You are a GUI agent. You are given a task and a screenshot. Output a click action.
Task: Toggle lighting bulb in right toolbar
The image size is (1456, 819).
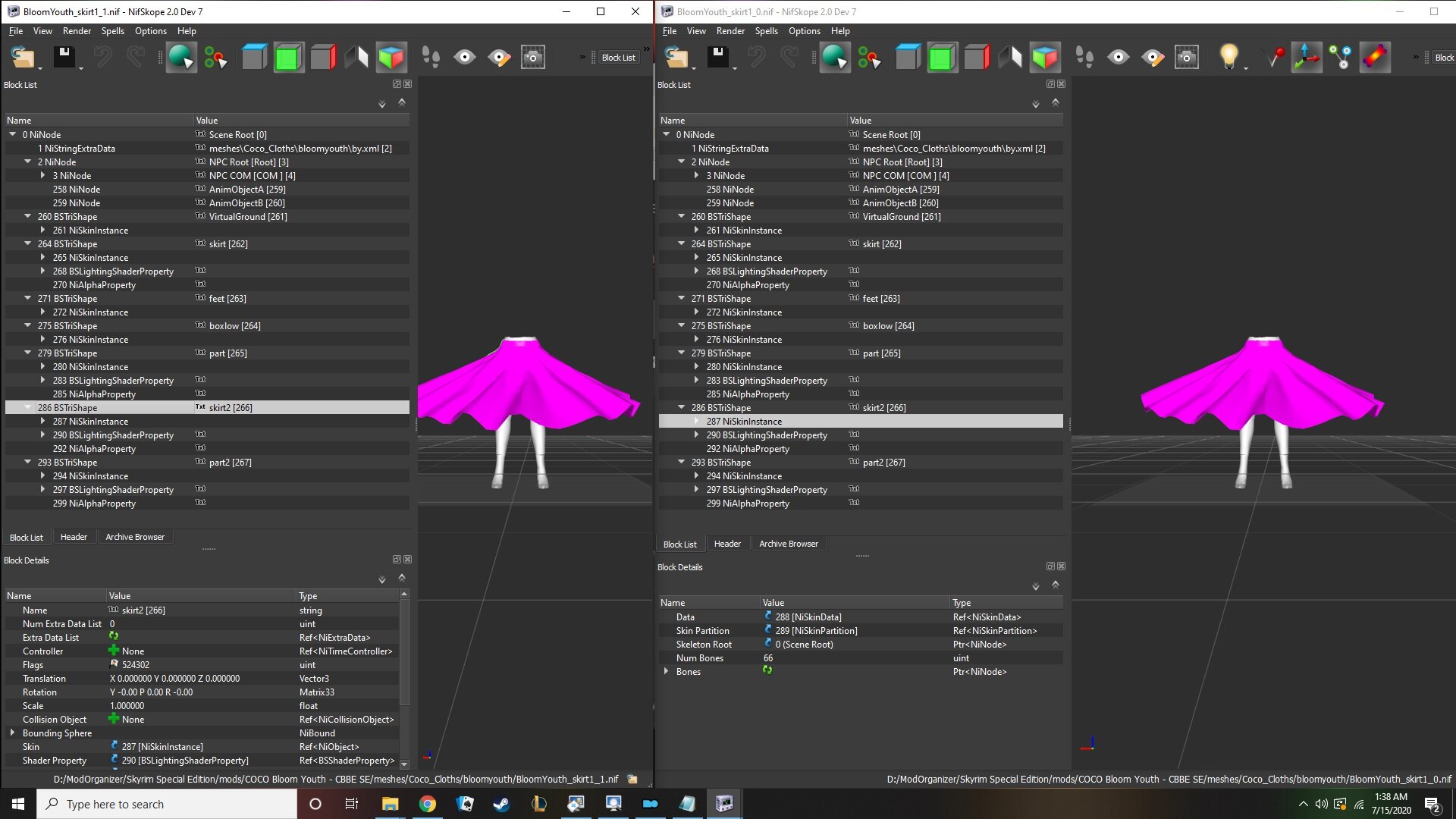tap(1228, 58)
